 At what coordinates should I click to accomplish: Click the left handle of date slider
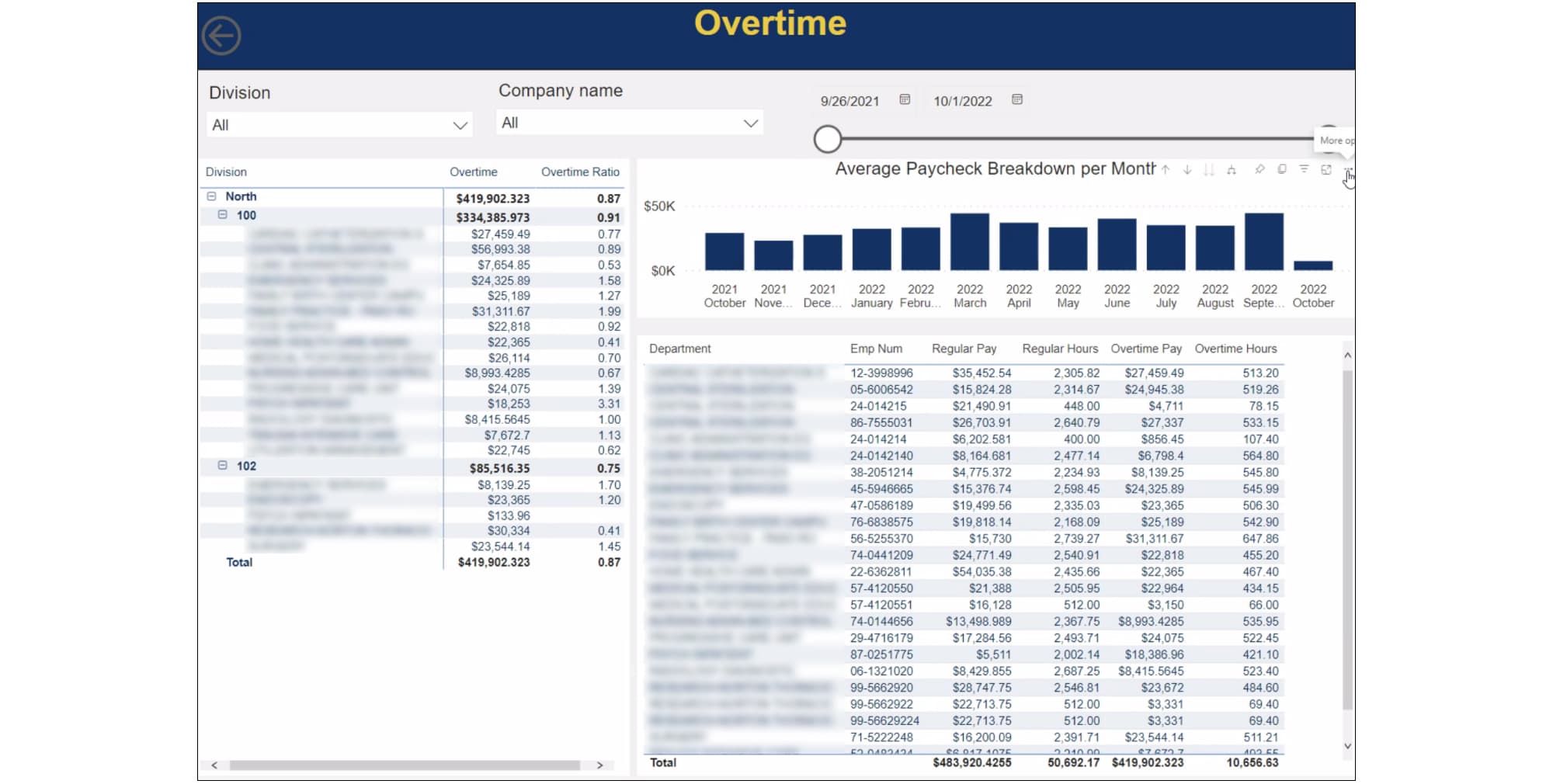tap(828, 140)
